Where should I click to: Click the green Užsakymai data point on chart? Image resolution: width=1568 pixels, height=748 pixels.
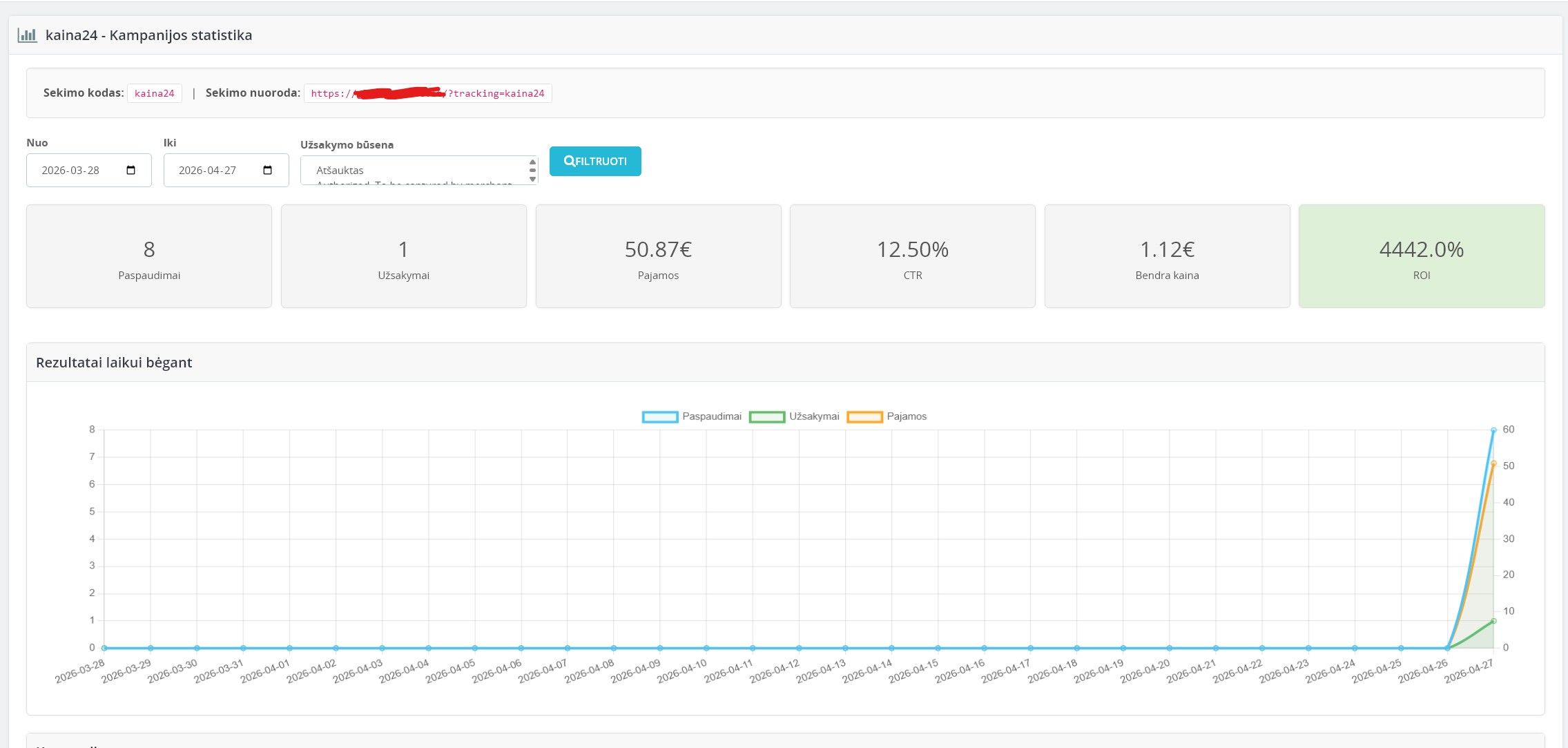pos(1493,621)
